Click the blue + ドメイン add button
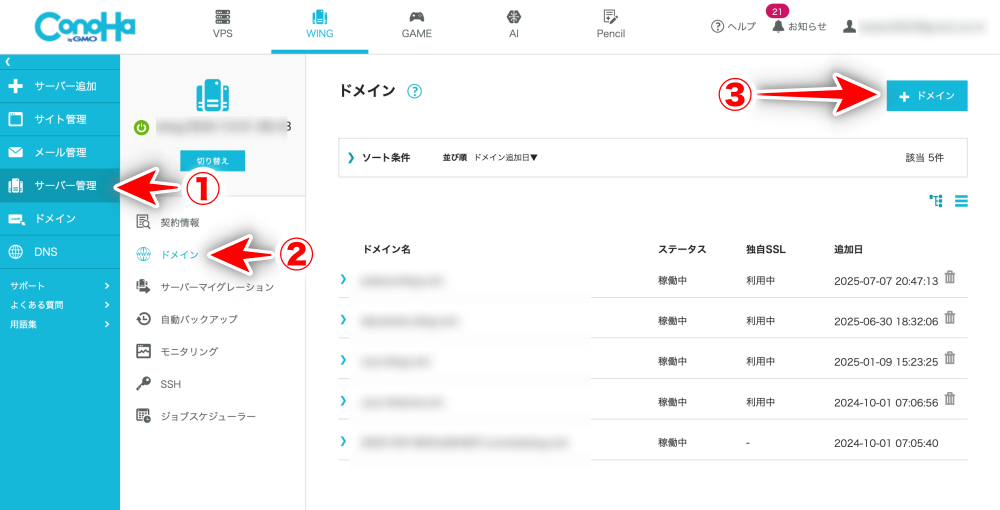 tap(927, 96)
